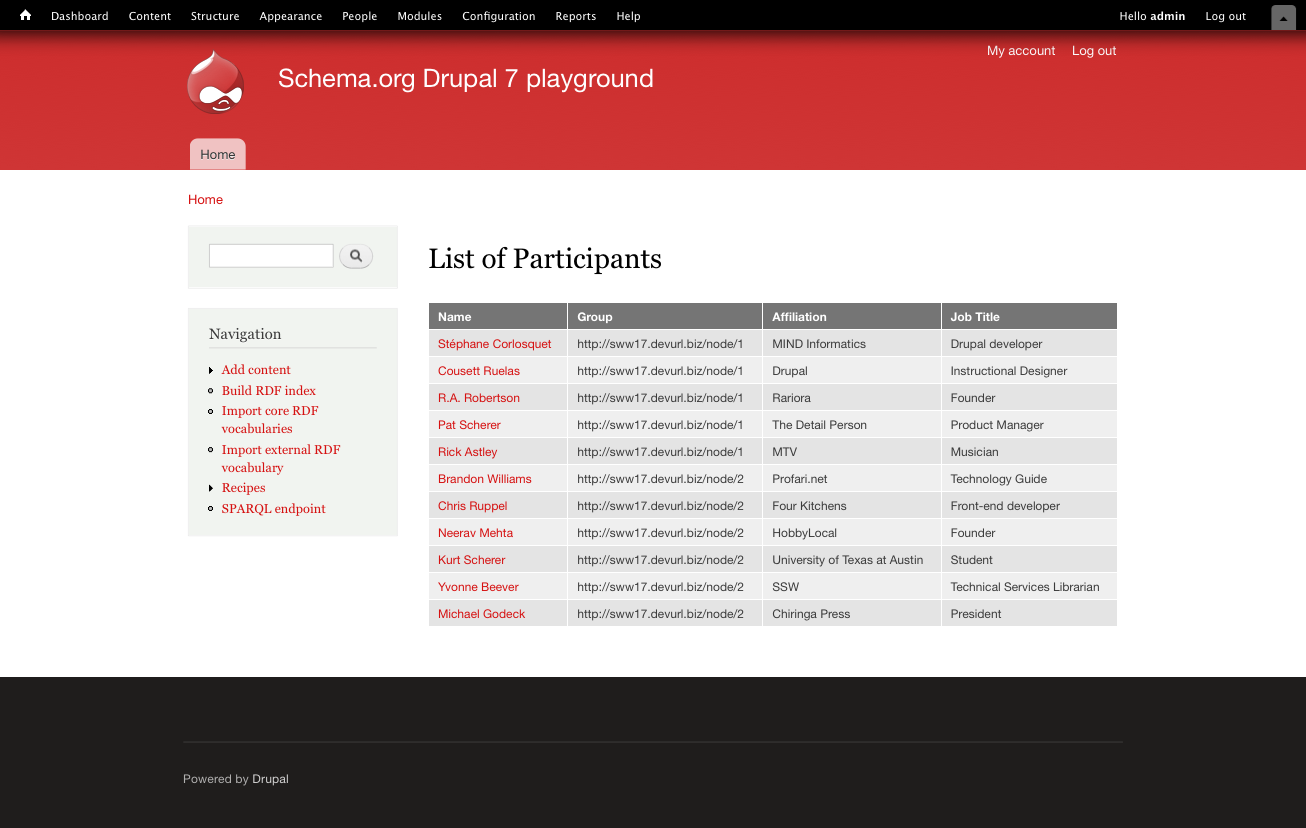Open the Reports menu item

[x=575, y=16]
